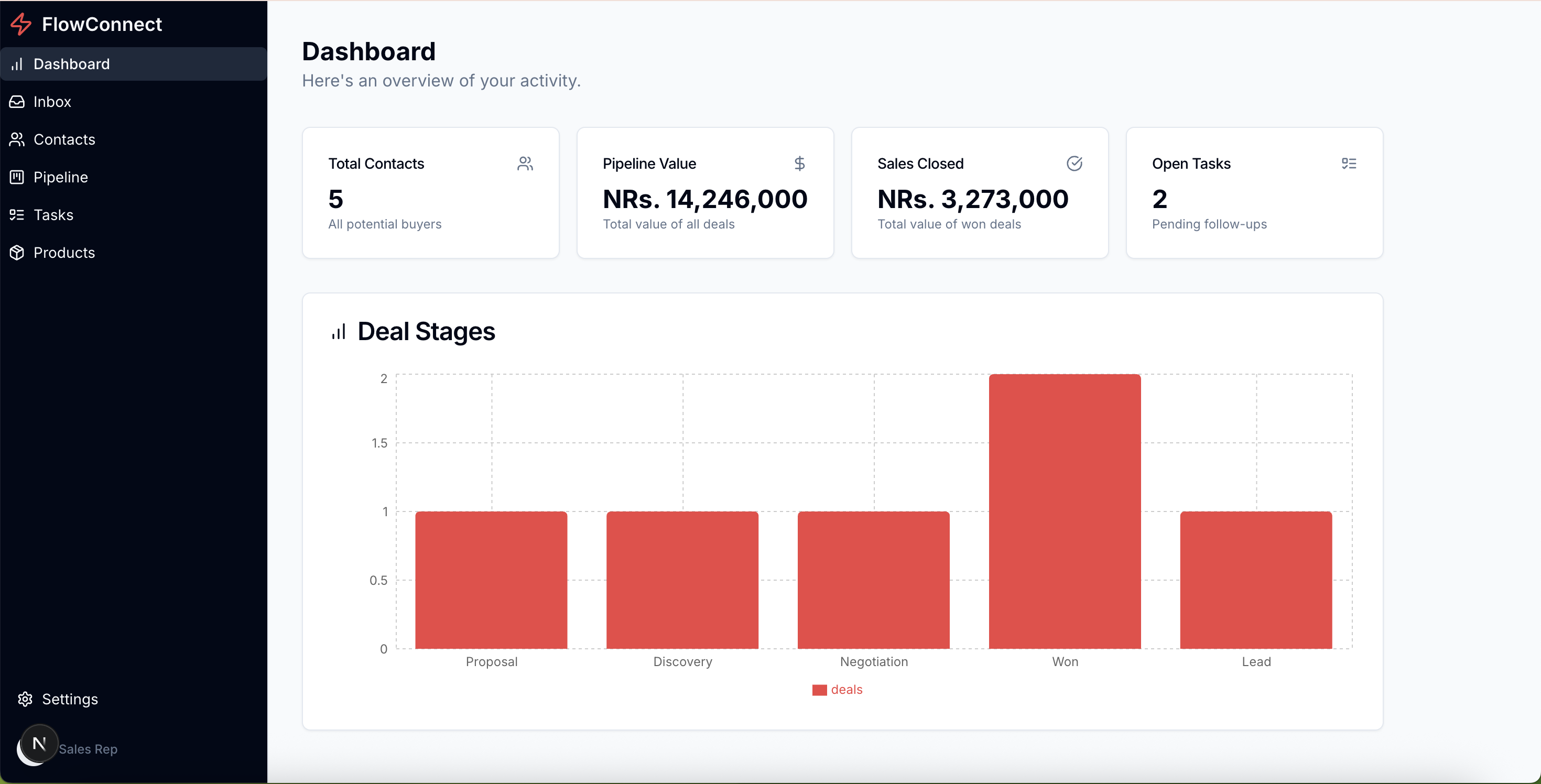This screenshot has height=784, width=1541.
Task: Select the Lead bar in the chart
Action: click(x=1256, y=580)
